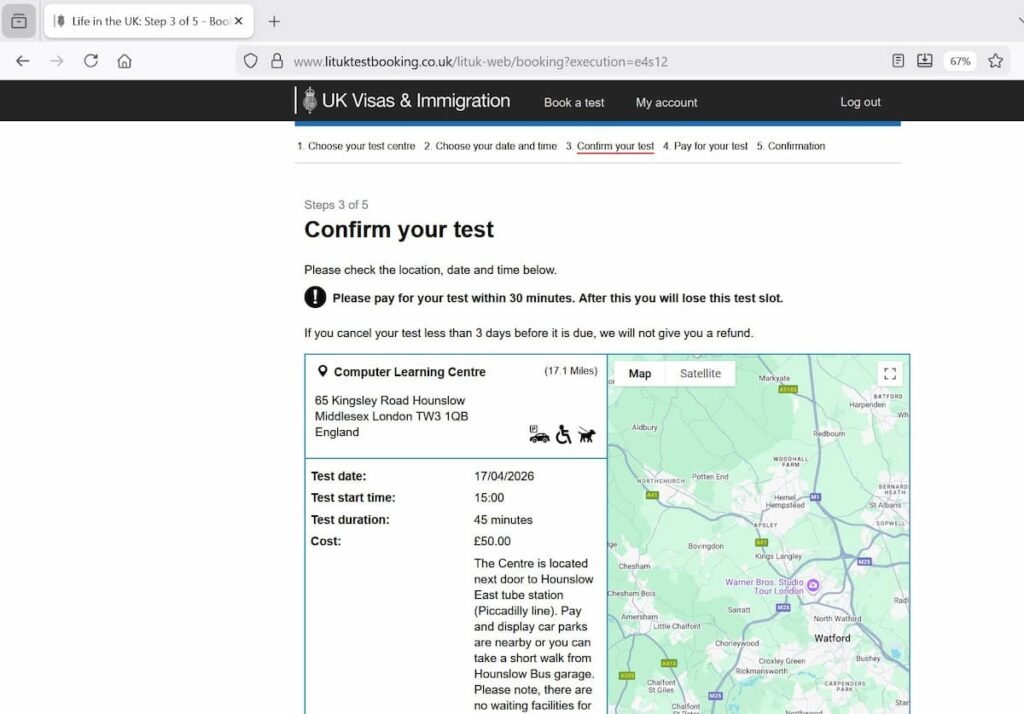This screenshot has width=1024, height=714.
Task: Toggle the map fullscreen view icon
Action: pyautogui.click(x=889, y=374)
